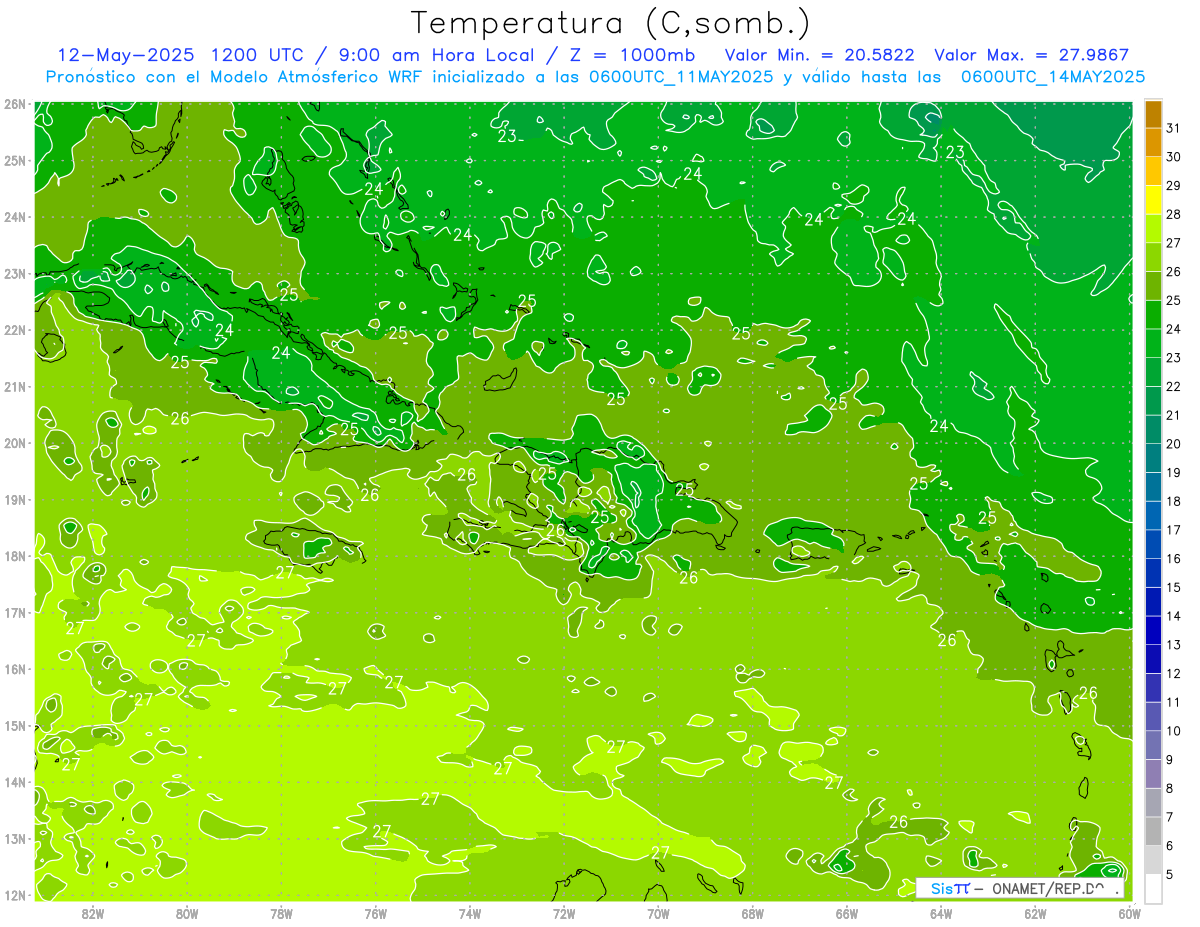
Task: Click the color bar value label 15
Action: coord(1173,587)
